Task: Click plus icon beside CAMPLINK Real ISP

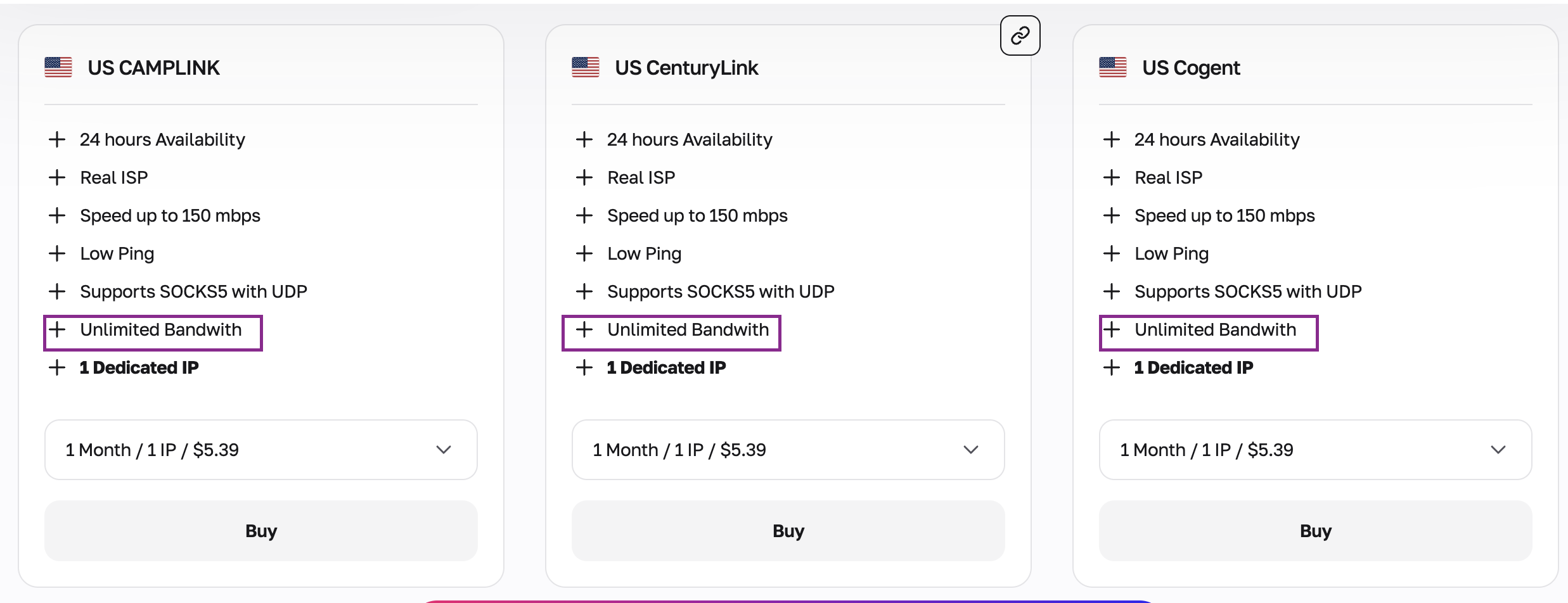Action: click(x=57, y=177)
